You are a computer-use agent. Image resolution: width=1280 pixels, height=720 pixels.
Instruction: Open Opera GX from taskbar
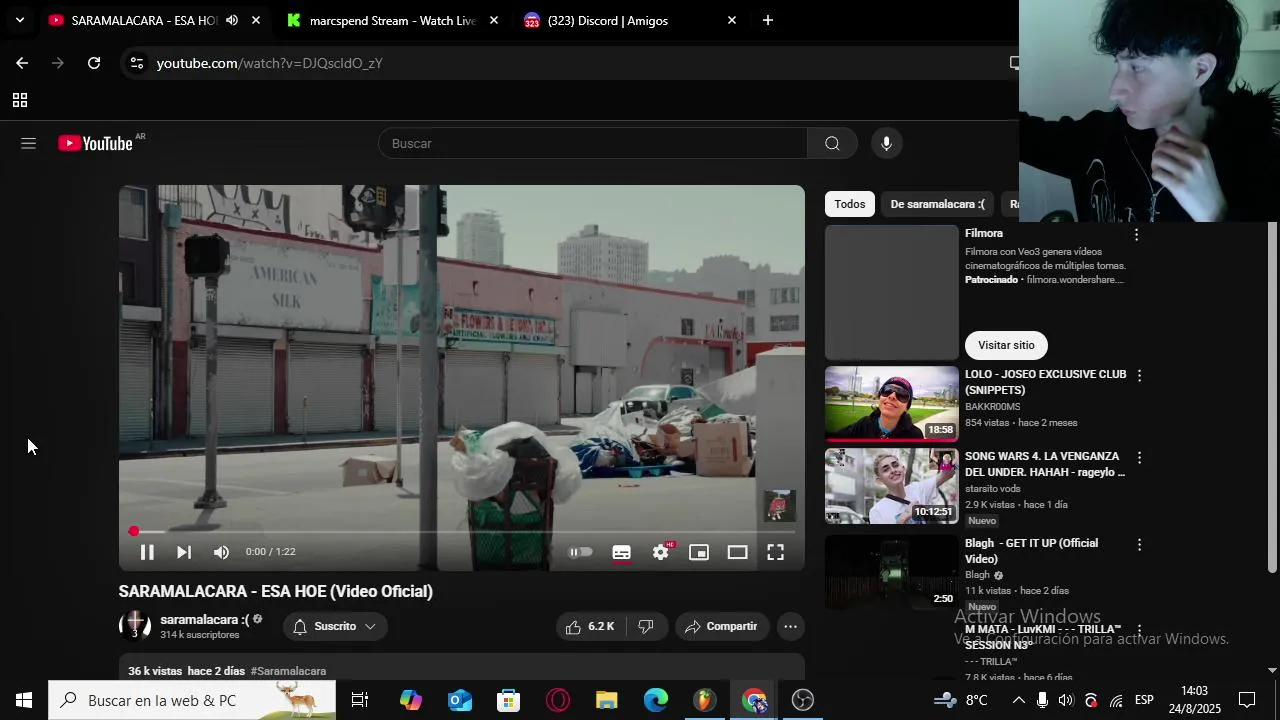(x=558, y=700)
